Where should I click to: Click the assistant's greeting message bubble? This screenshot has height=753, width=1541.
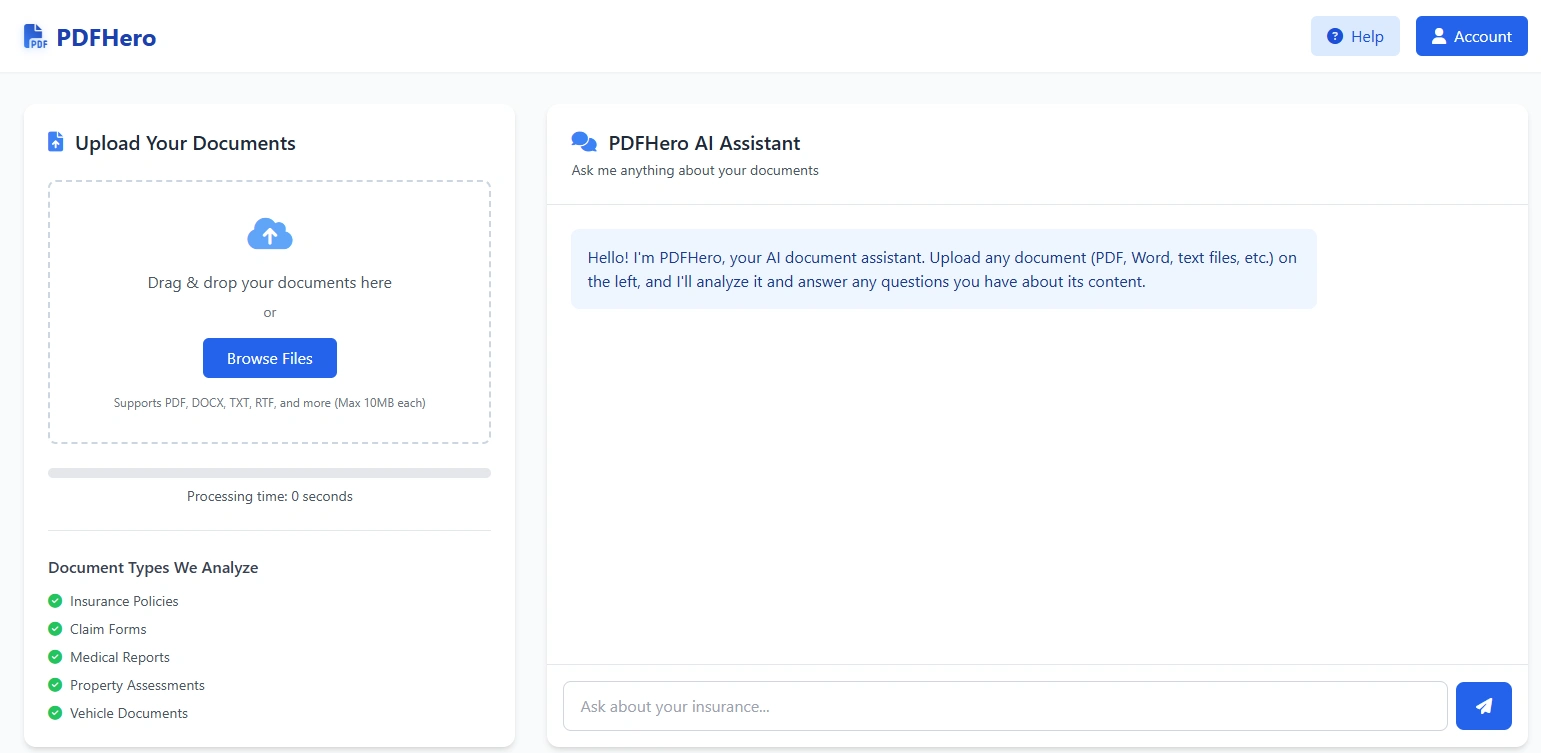click(x=943, y=269)
